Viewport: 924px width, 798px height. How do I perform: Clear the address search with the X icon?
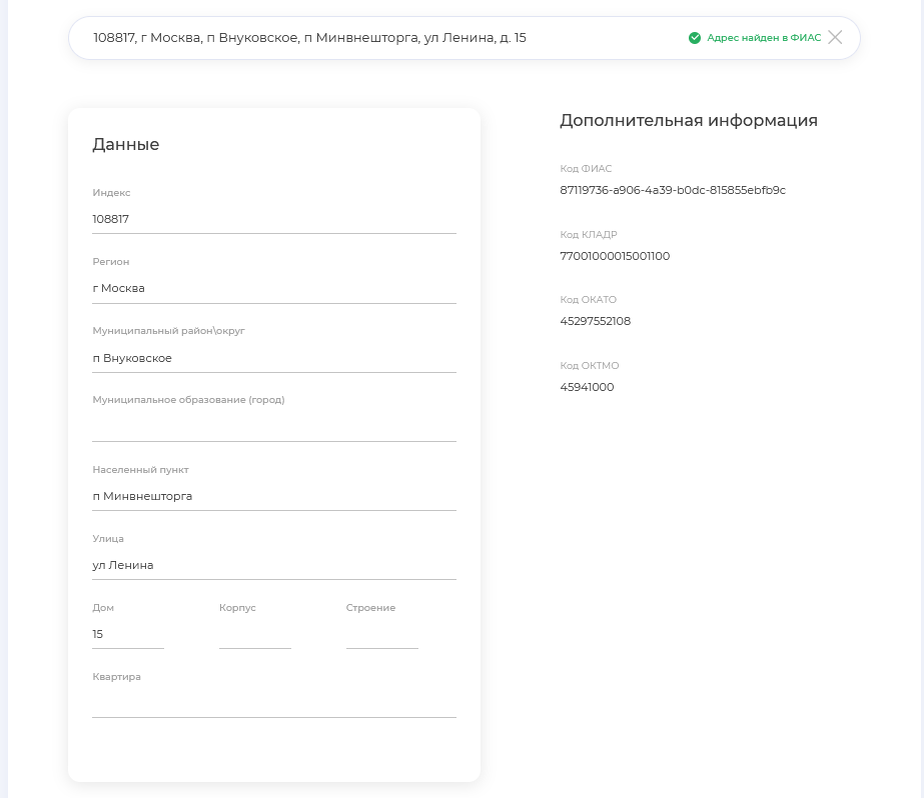(836, 38)
